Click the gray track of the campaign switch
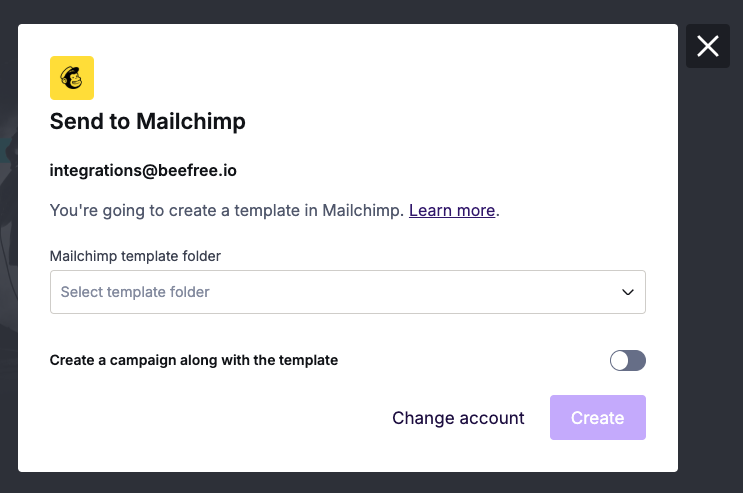743x493 pixels. click(x=638, y=360)
